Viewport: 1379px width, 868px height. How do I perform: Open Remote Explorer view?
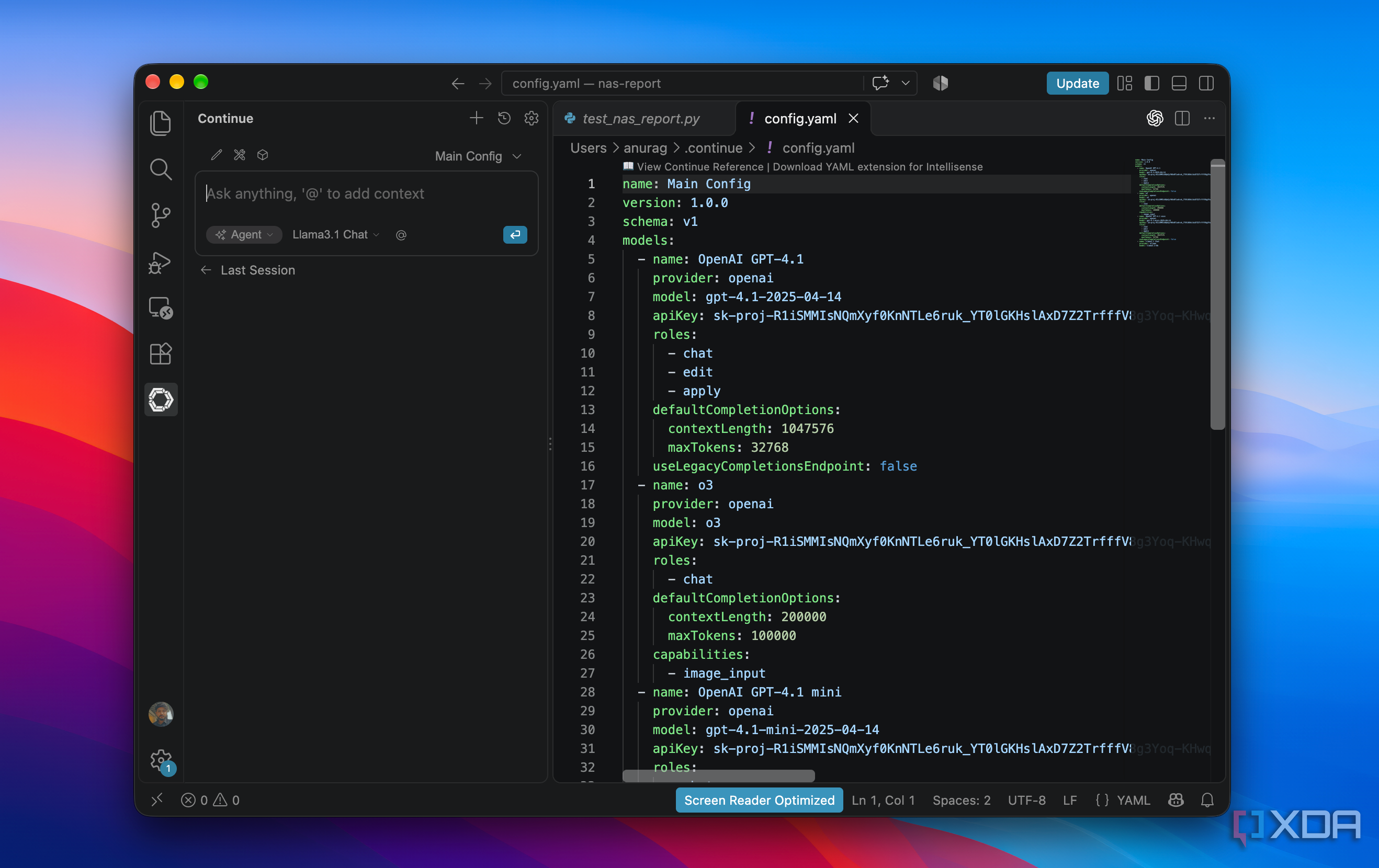point(161,308)
